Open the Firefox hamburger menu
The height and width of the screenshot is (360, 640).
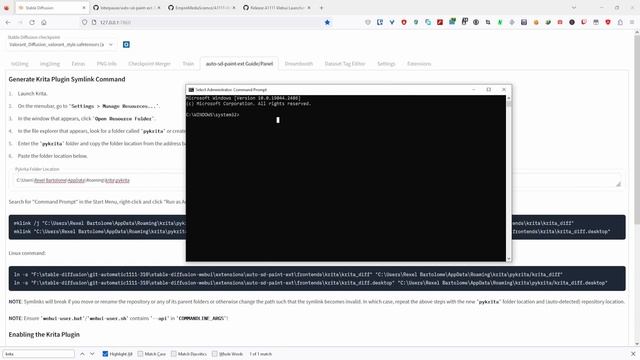632,22
